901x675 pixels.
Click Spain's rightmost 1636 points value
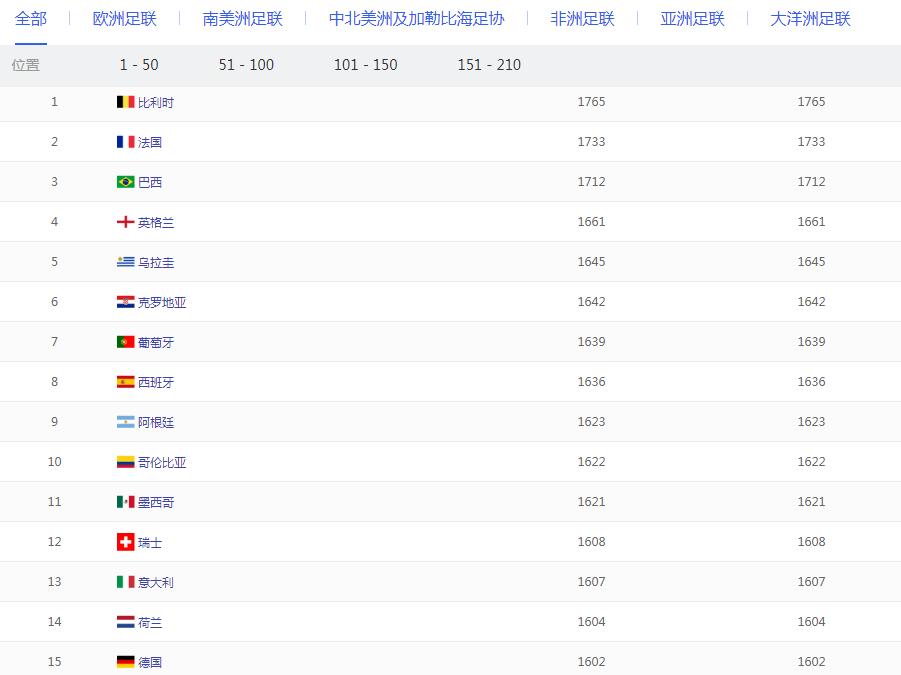click(811, 382)
